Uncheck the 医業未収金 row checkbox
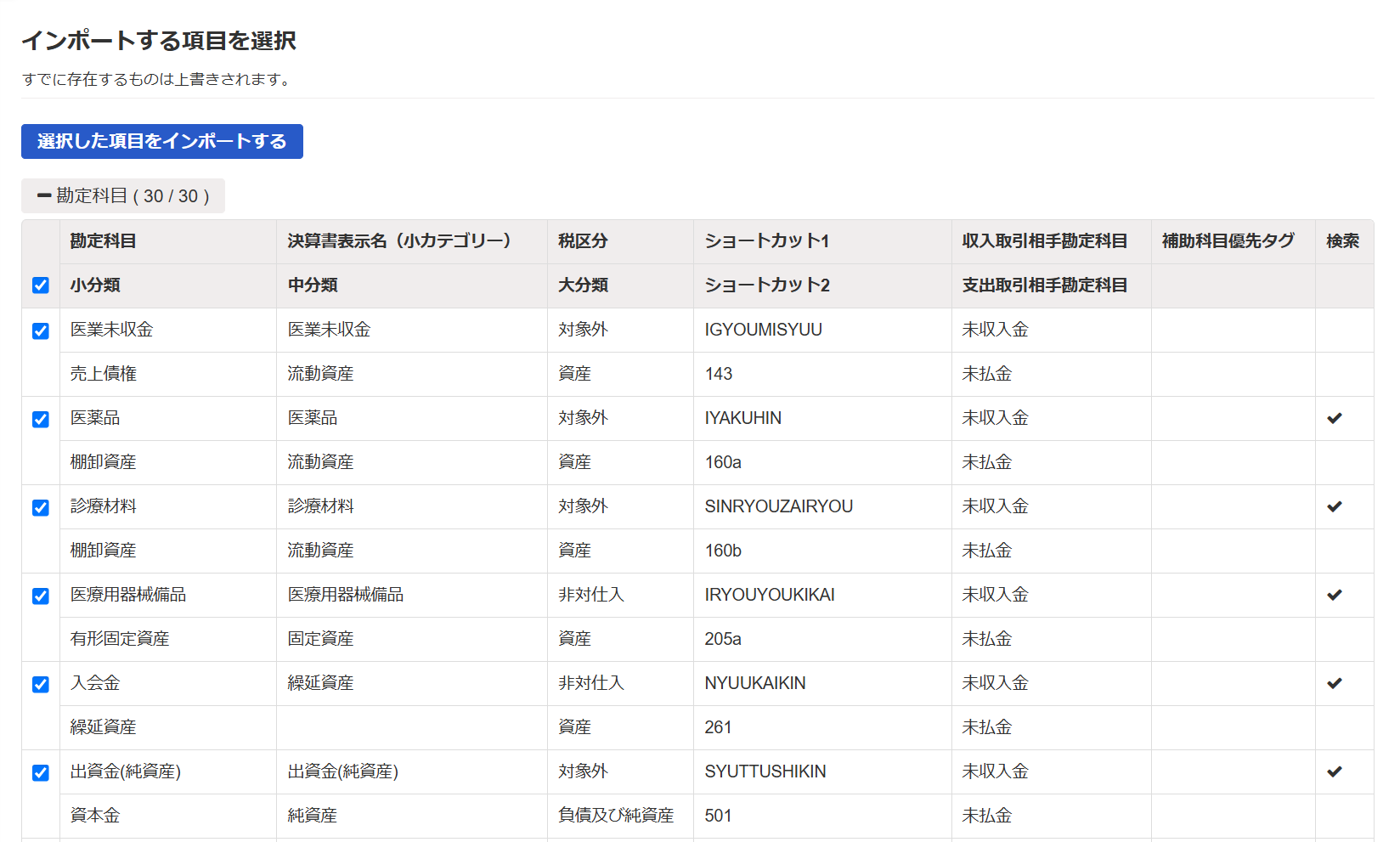This screenshot has height=842, width=1400. tap(40, 331)
